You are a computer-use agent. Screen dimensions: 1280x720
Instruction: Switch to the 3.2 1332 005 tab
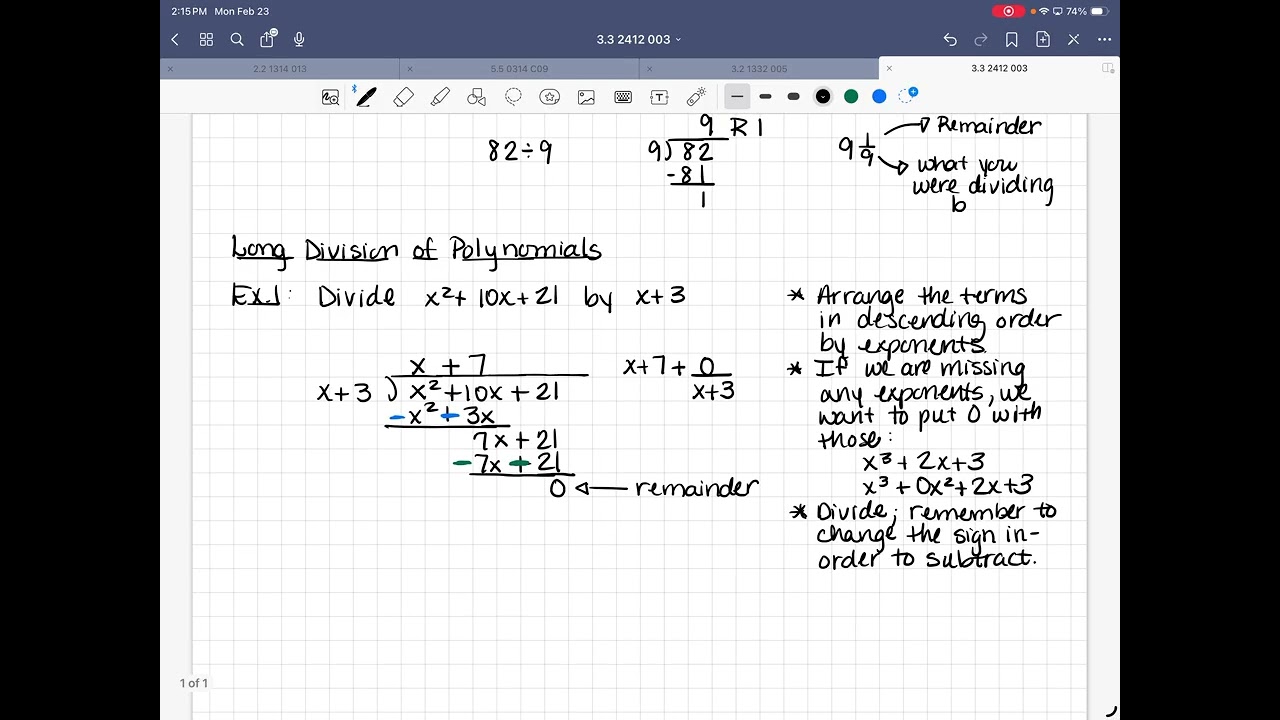coord(759,69)
